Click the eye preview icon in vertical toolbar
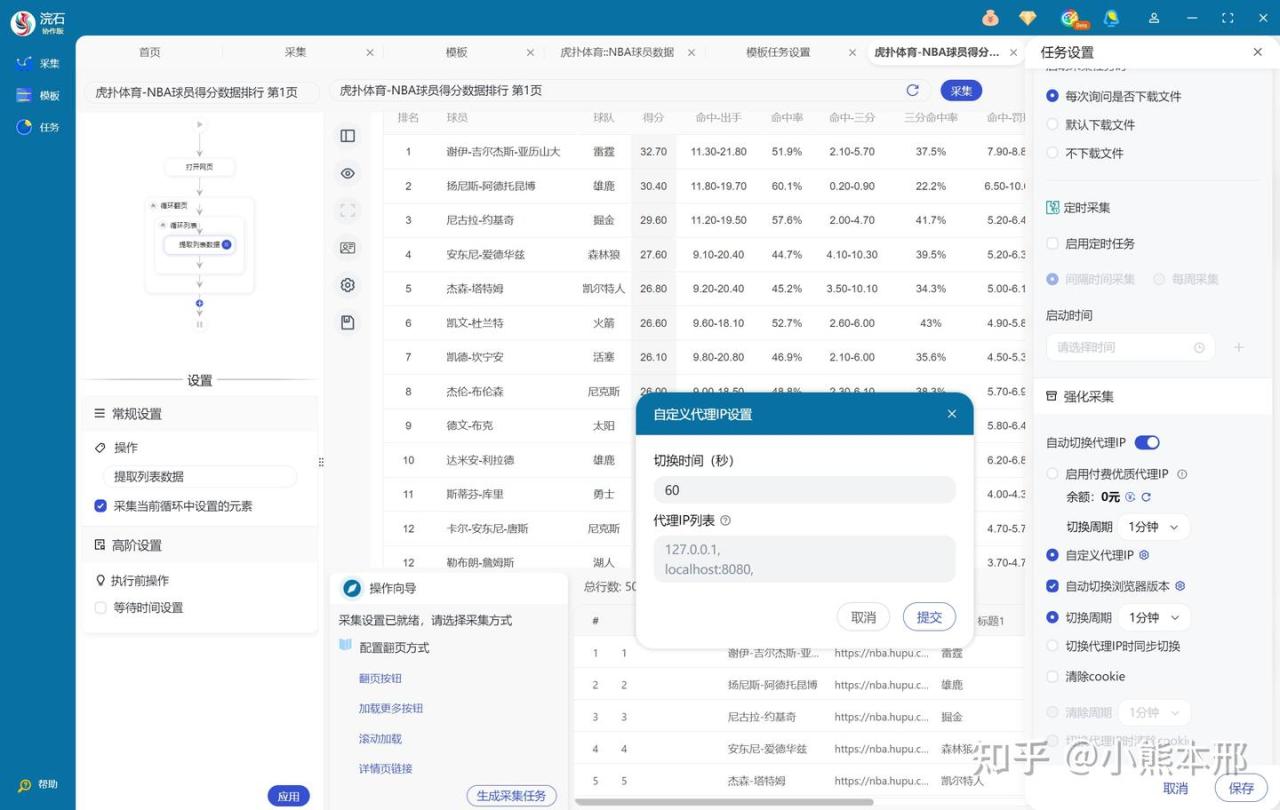The image size is (1280, 810). click(x=348, y=173)
